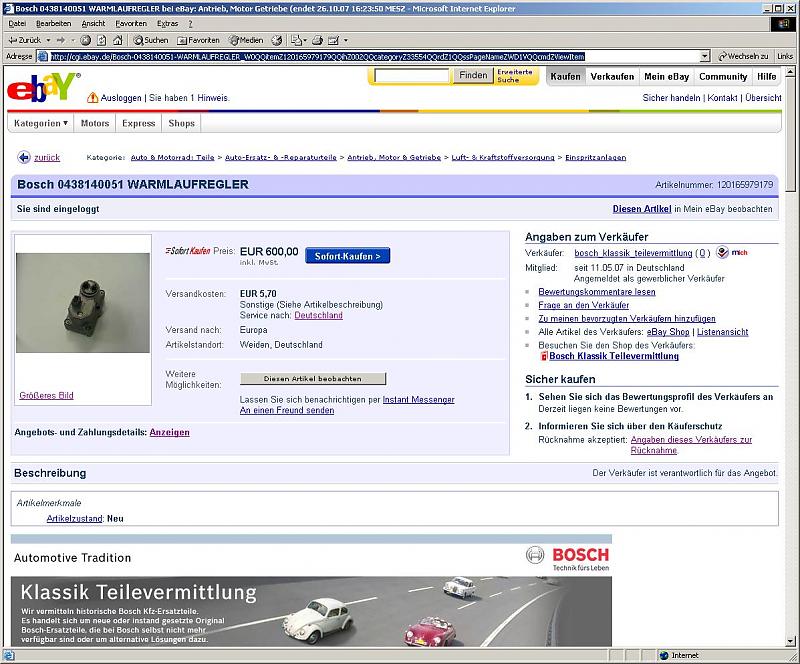Open the Datei menu
The width and height of the screenshot is (800, 664).
point(17,23)
